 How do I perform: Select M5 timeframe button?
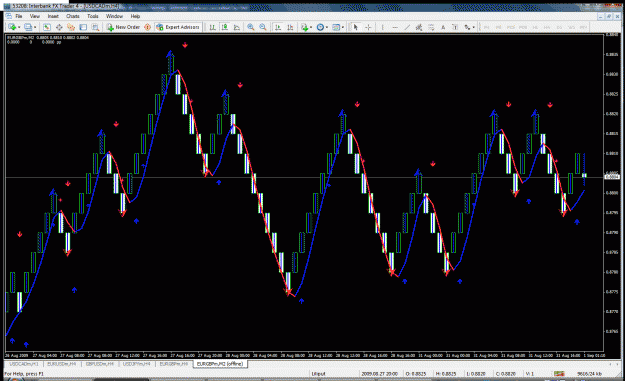(498, 27)
